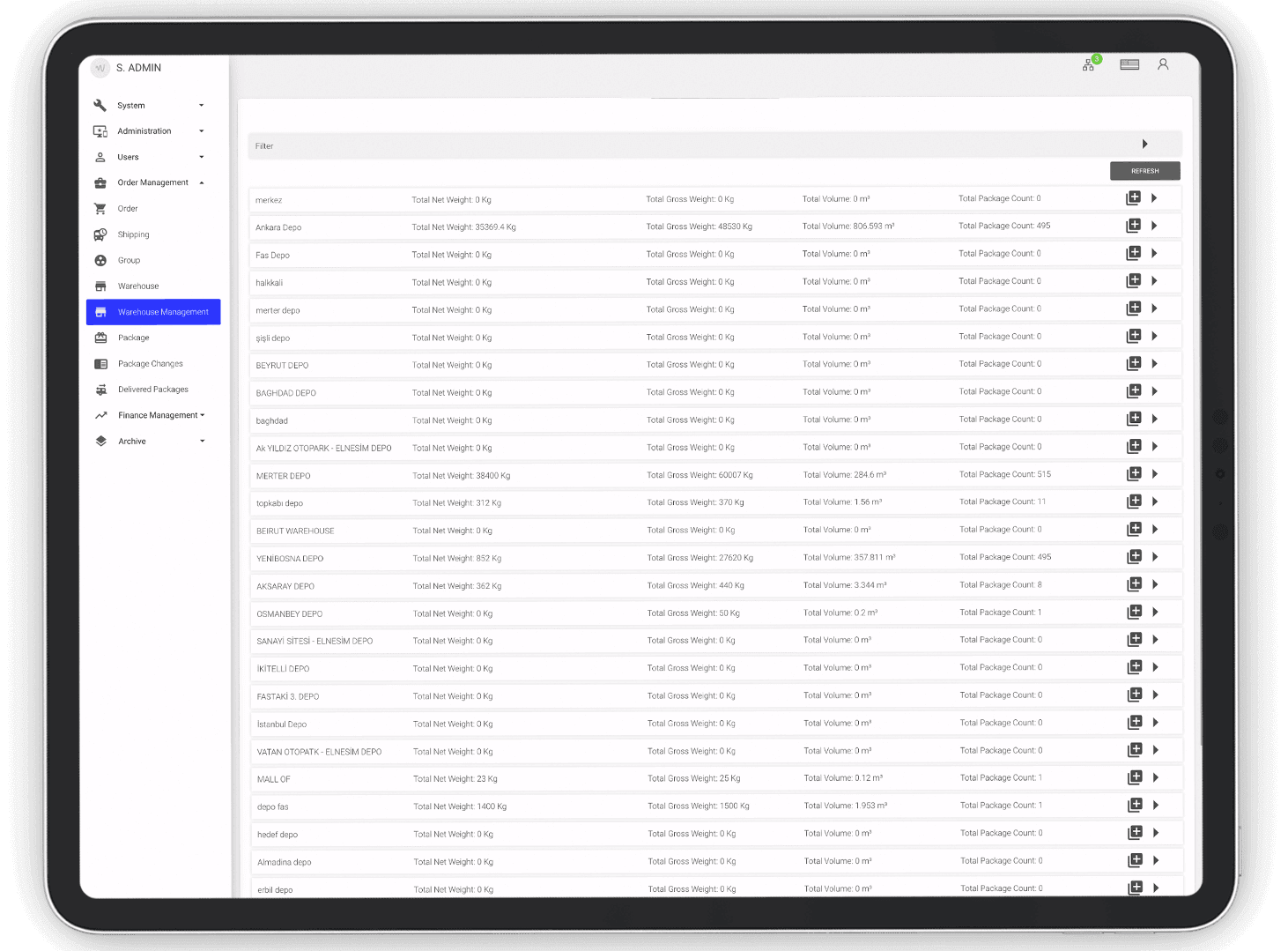Viewport: 1288px width, 951px height.
Task: Open the language flag selector
Action: [1129, 64]
